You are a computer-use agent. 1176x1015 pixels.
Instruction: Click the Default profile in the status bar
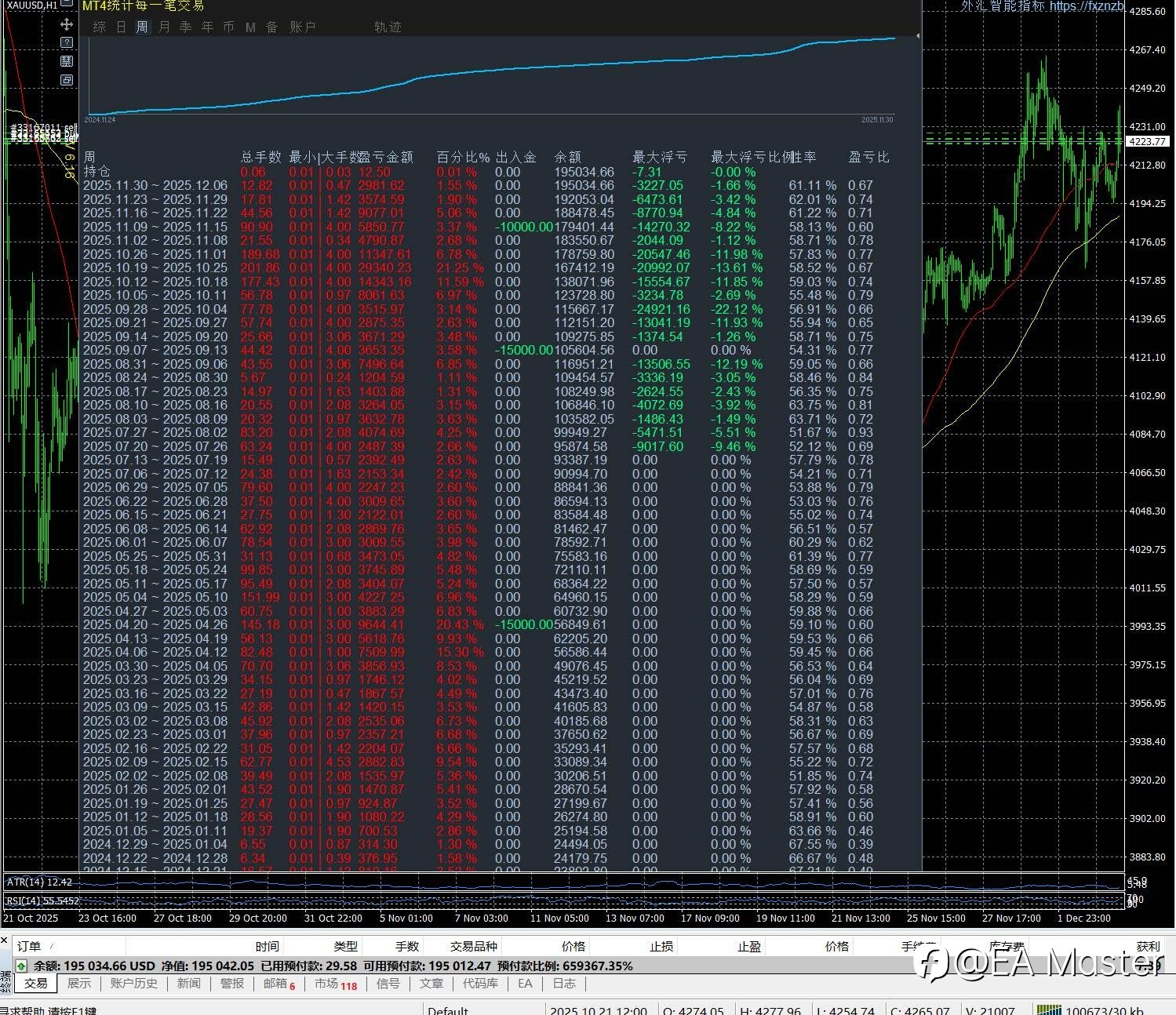pos(448,1010)
